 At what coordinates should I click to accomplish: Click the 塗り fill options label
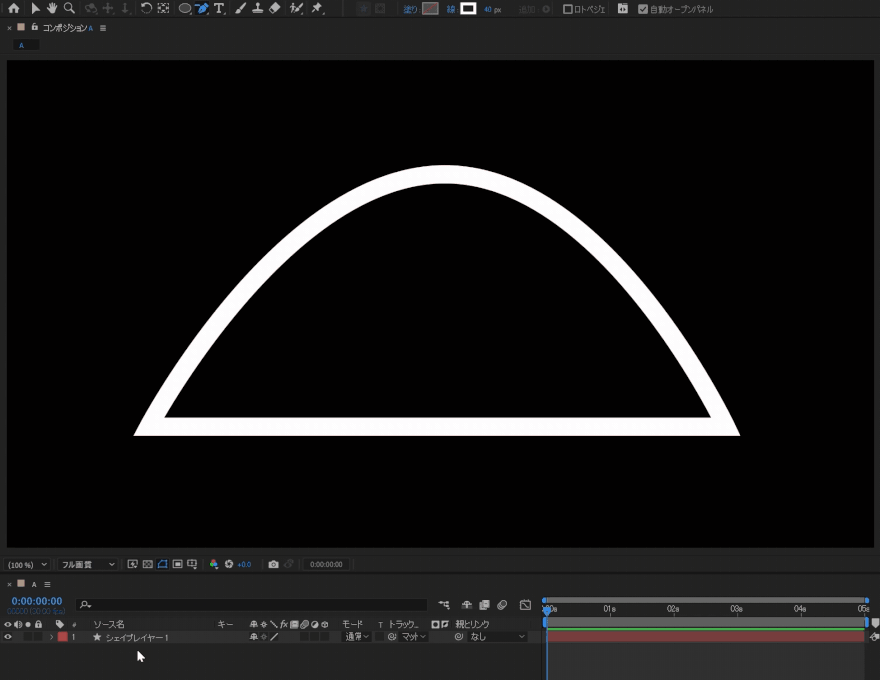pyautogui.click(x=410, y=9)
